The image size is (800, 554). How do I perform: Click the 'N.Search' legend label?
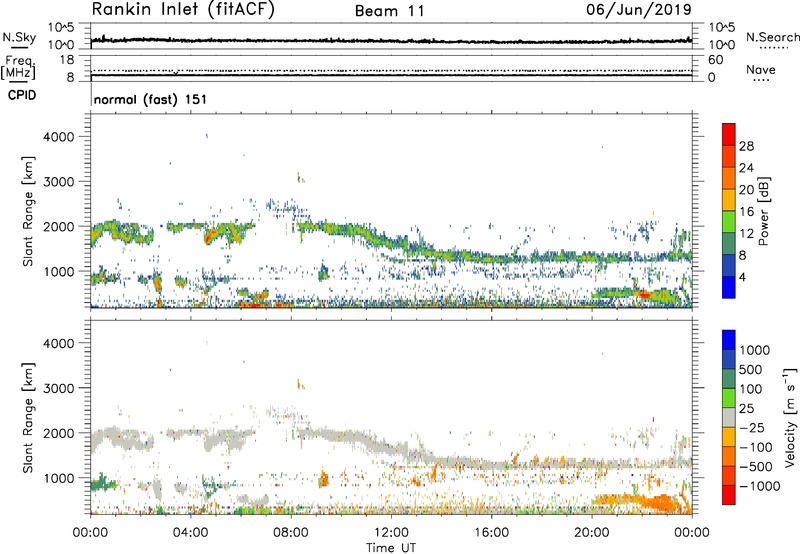tap(772, 37)
